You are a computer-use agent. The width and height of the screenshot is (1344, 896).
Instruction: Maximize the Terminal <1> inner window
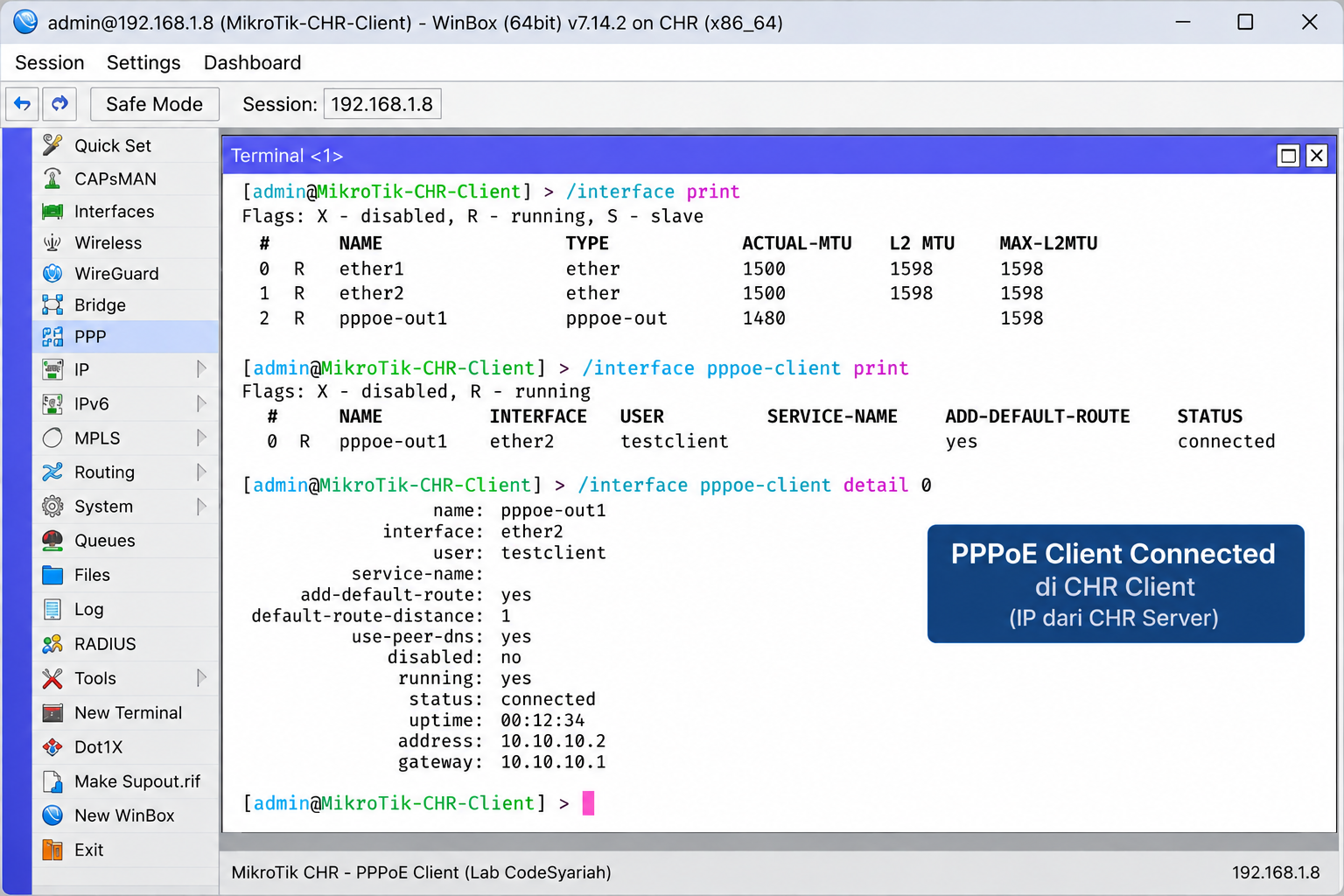(x=1288, y=156)
